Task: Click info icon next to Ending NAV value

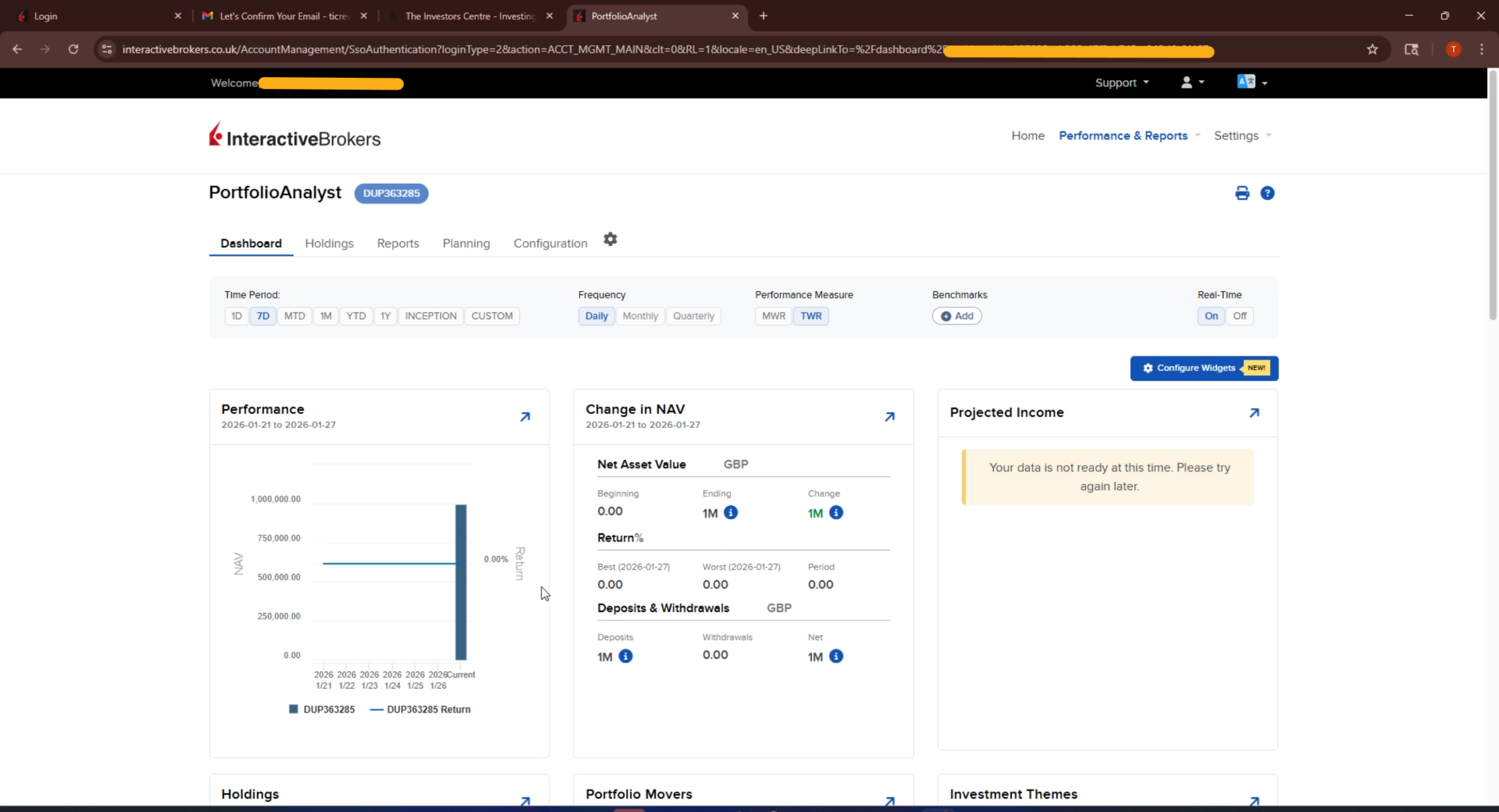Action: 730,513
